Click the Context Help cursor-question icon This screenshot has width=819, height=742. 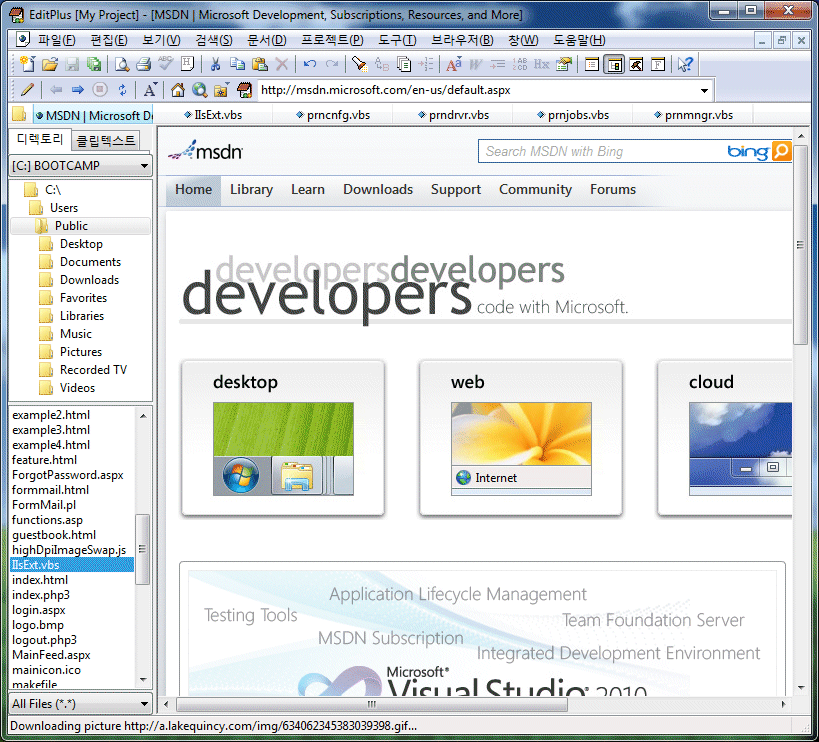(685, 64)
